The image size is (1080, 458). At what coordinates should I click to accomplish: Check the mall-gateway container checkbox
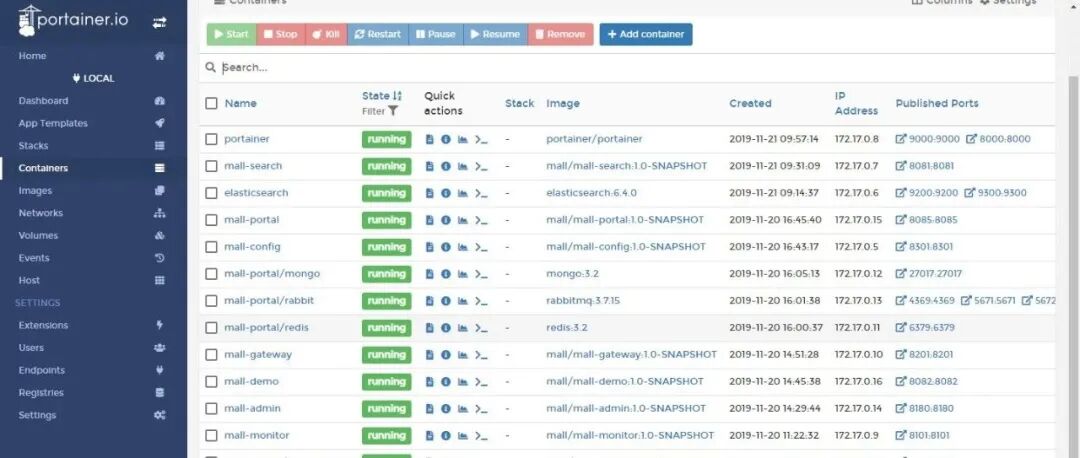coord(211,355)
